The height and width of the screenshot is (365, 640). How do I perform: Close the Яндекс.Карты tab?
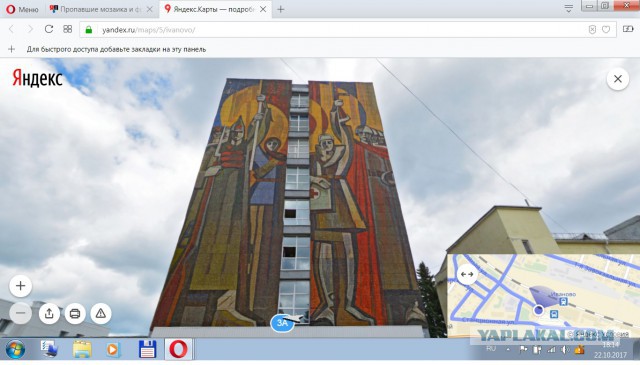click(x=263, y=9)
